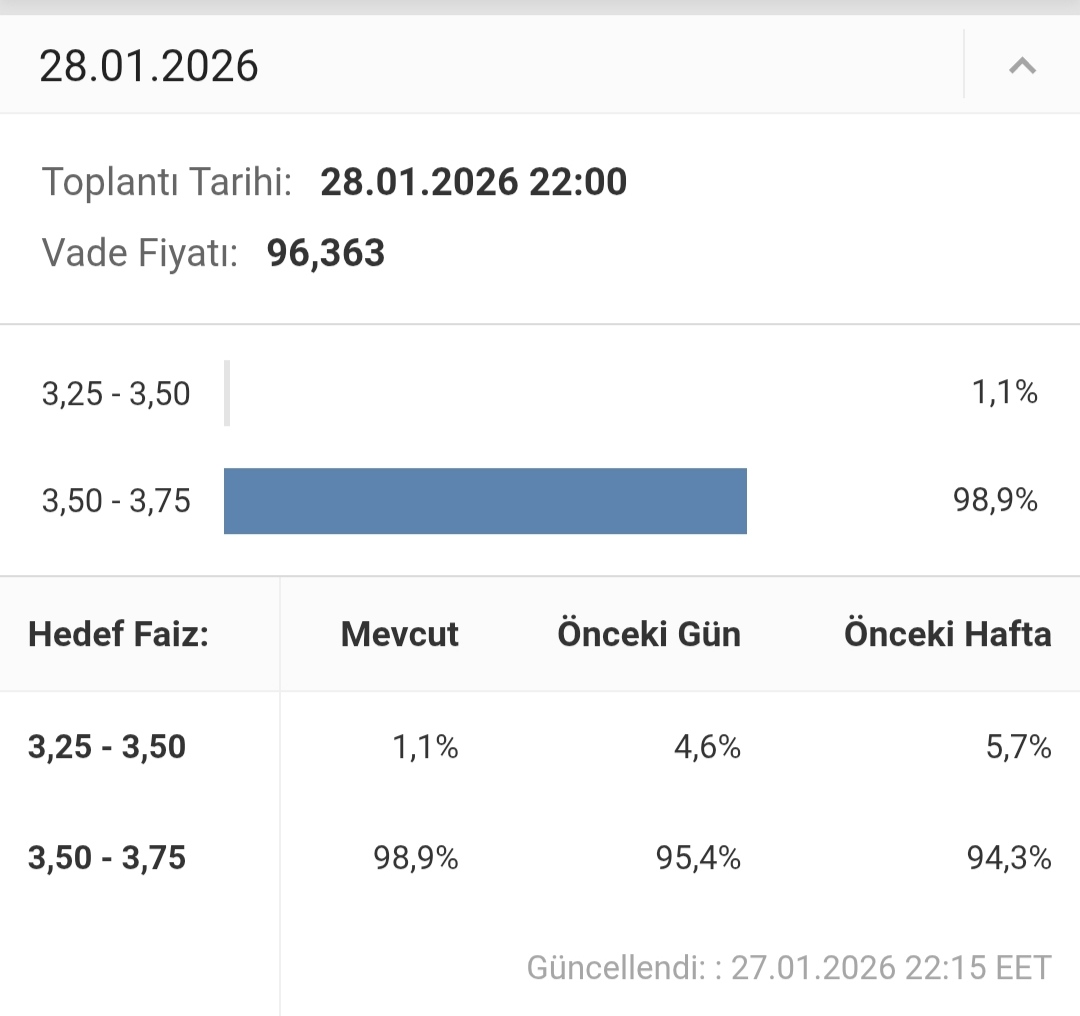
Task: Click the Vade Fiyatı value 96,363
Action: (326, 253)
